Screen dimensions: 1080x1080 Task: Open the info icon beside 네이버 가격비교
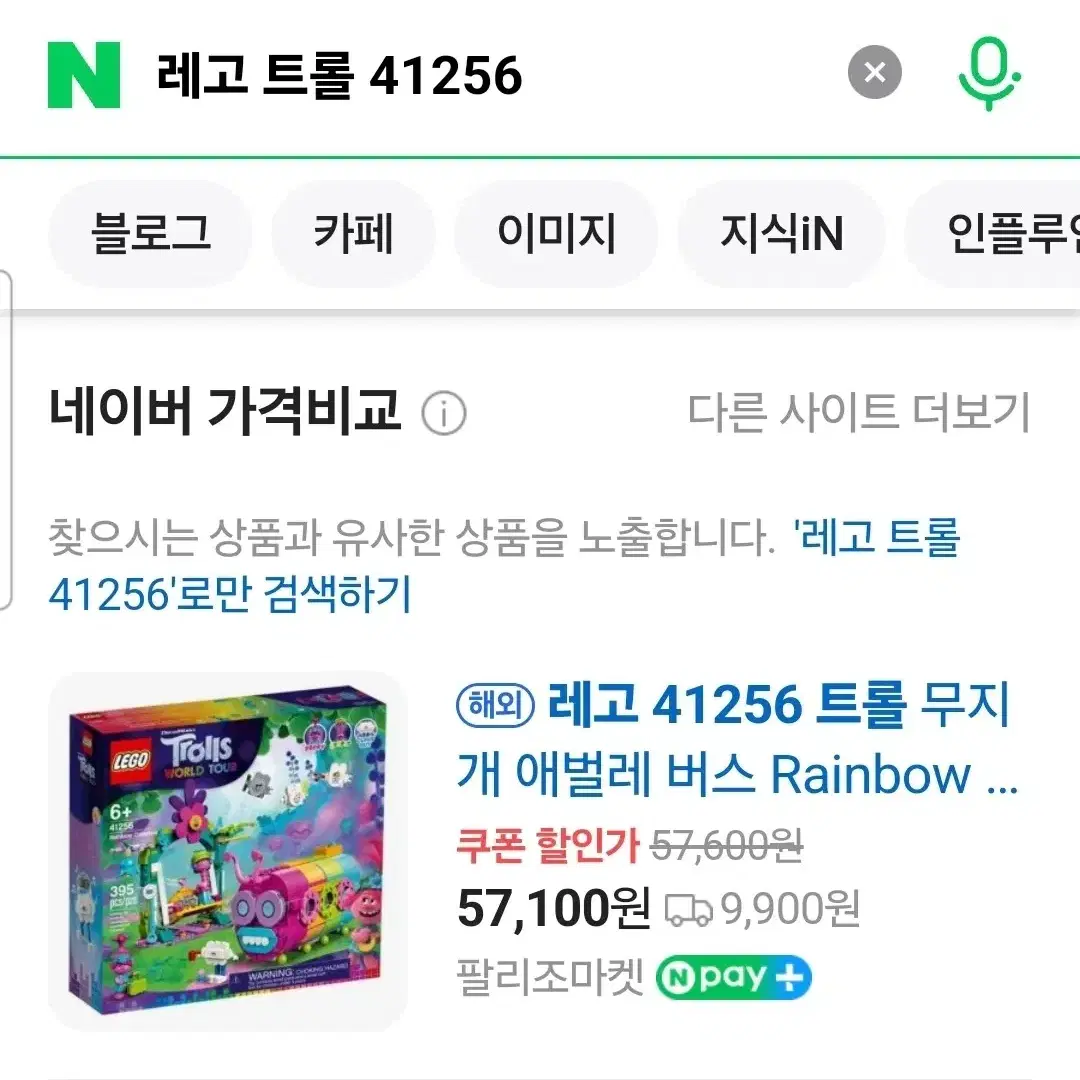click(444, 413)
